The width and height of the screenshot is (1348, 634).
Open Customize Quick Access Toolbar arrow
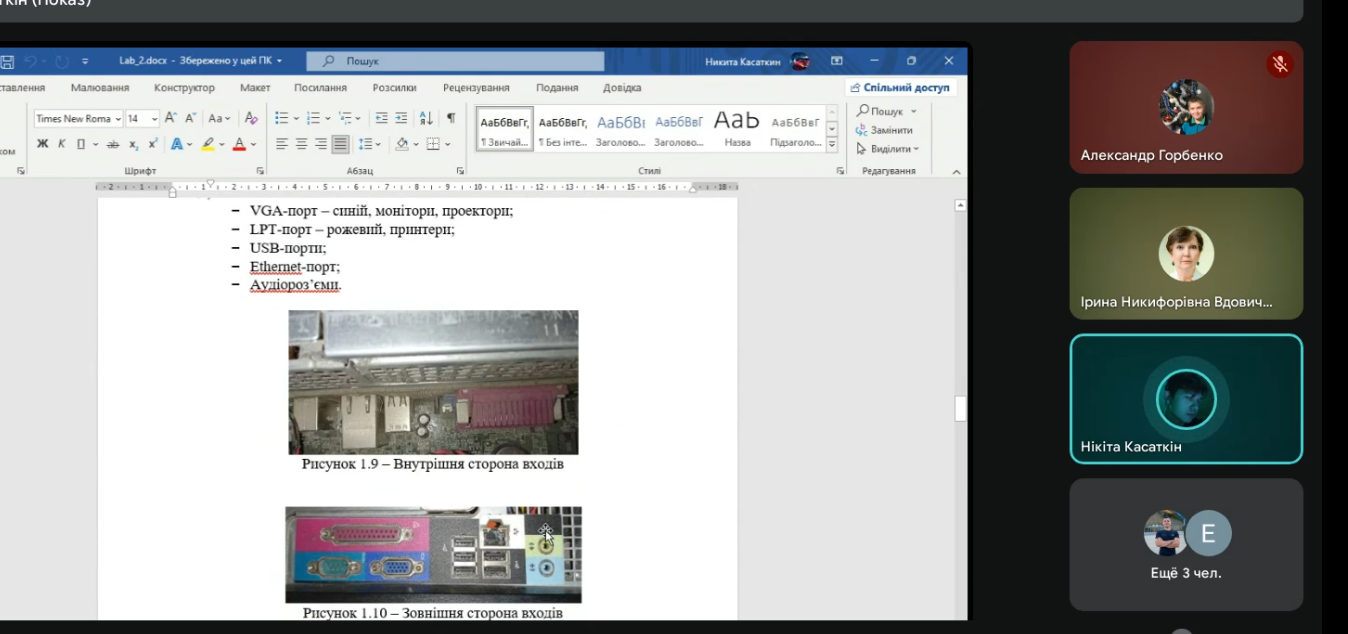[x=85, y=62]
